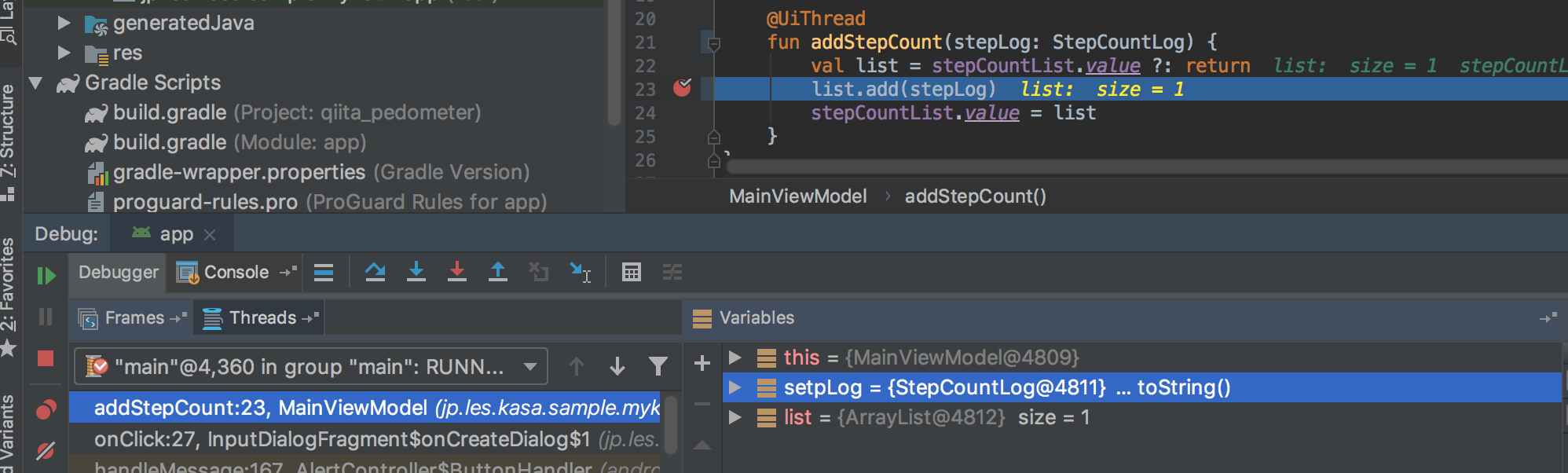Click the Remove Watch minus icon
1568x473 pixels.
pyautogui.click(x=702, y=404)
